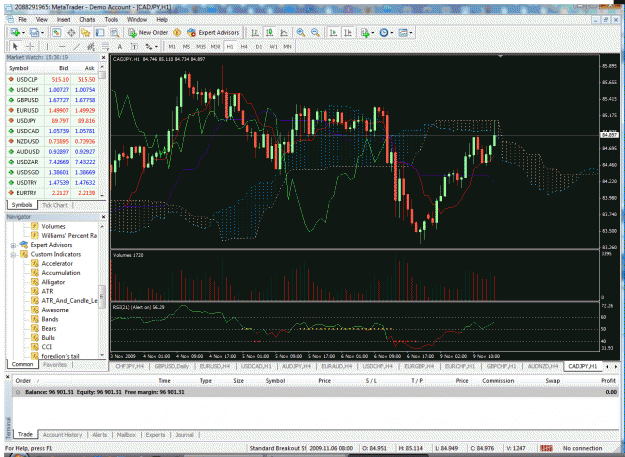Collapse the Custom Indicators tree node
This screenshot has width=625, height=457.
pos(13,254)
